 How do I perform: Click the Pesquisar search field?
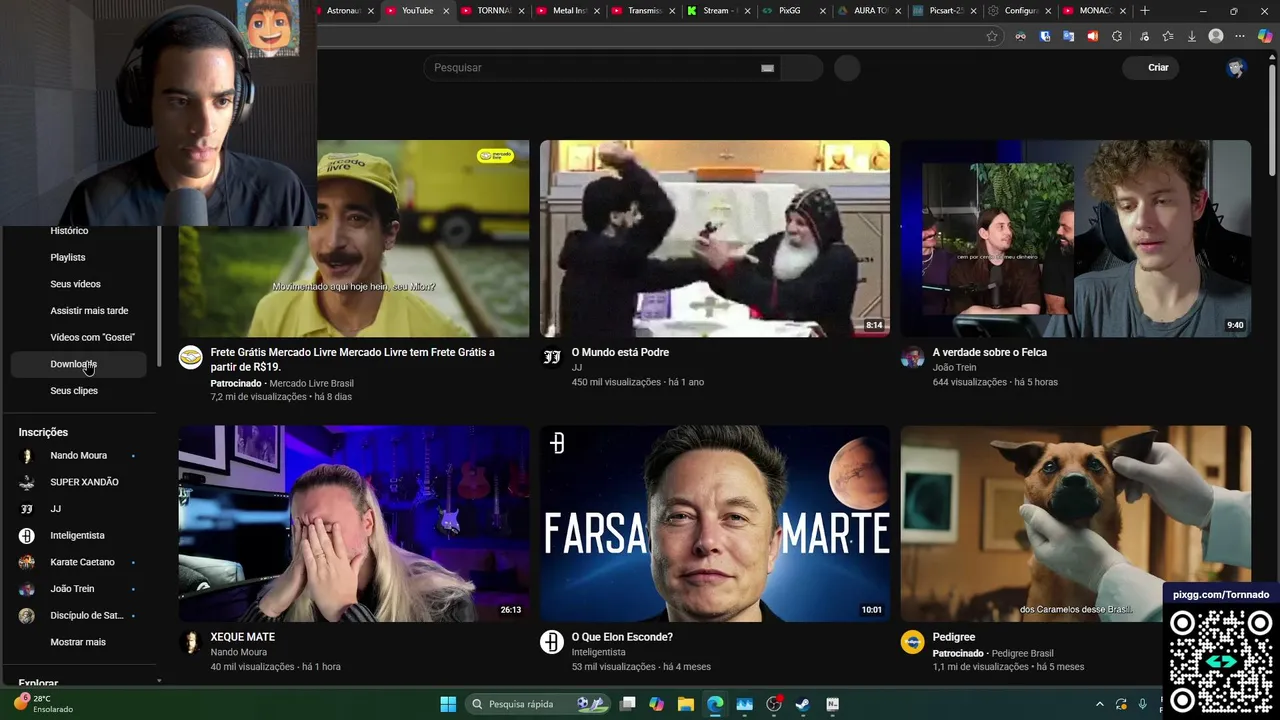[600, 68]
